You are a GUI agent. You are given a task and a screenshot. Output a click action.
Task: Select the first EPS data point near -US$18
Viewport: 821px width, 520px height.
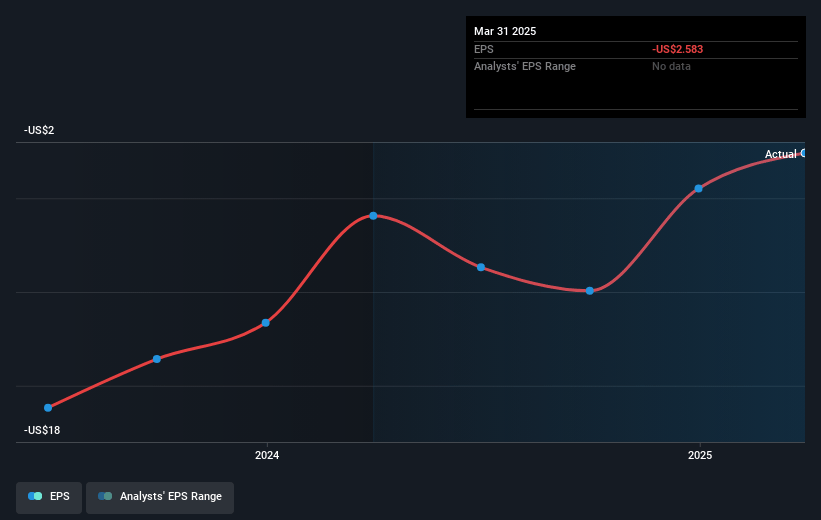(48, 407)
